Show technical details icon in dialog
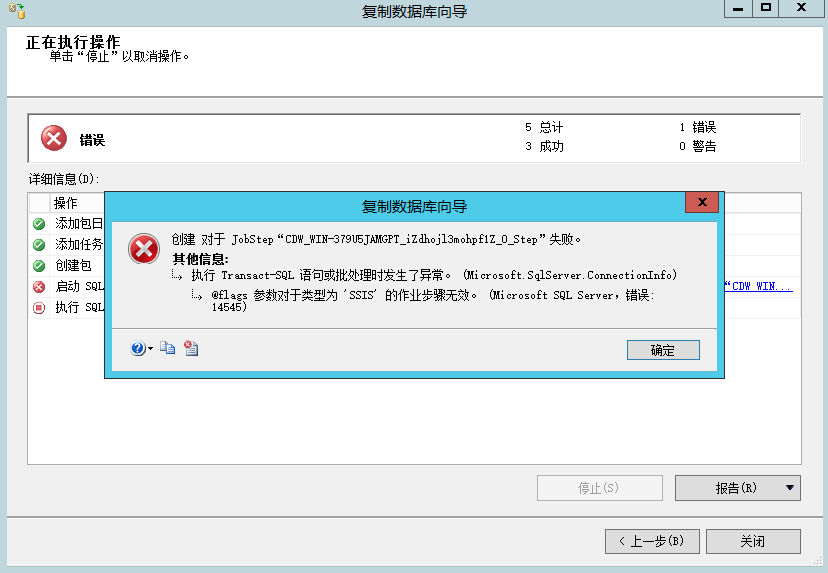Viewport: 828px width, 573px height. tap(191, 348)
